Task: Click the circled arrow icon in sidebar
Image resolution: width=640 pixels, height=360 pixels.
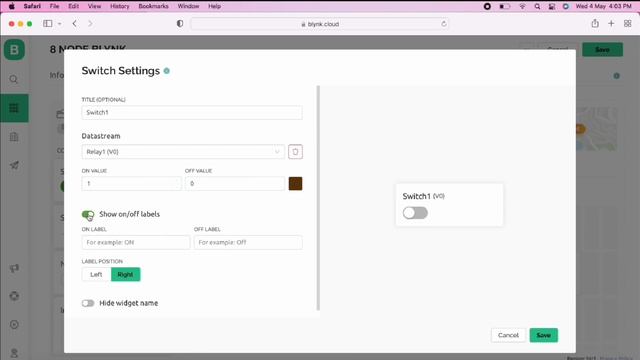Action: point(14,324)
